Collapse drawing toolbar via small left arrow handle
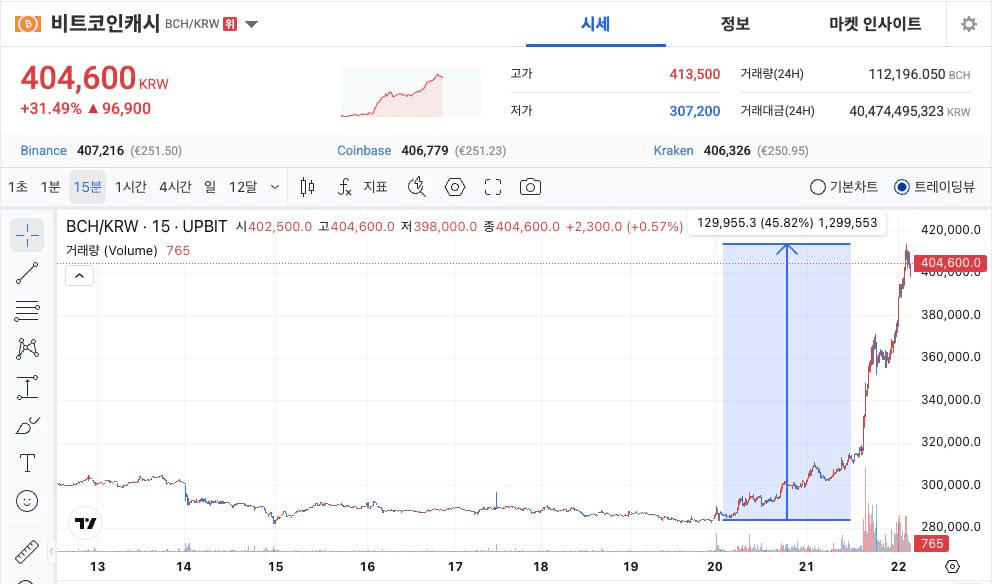The image size is (992, 584). click(52, 552)
